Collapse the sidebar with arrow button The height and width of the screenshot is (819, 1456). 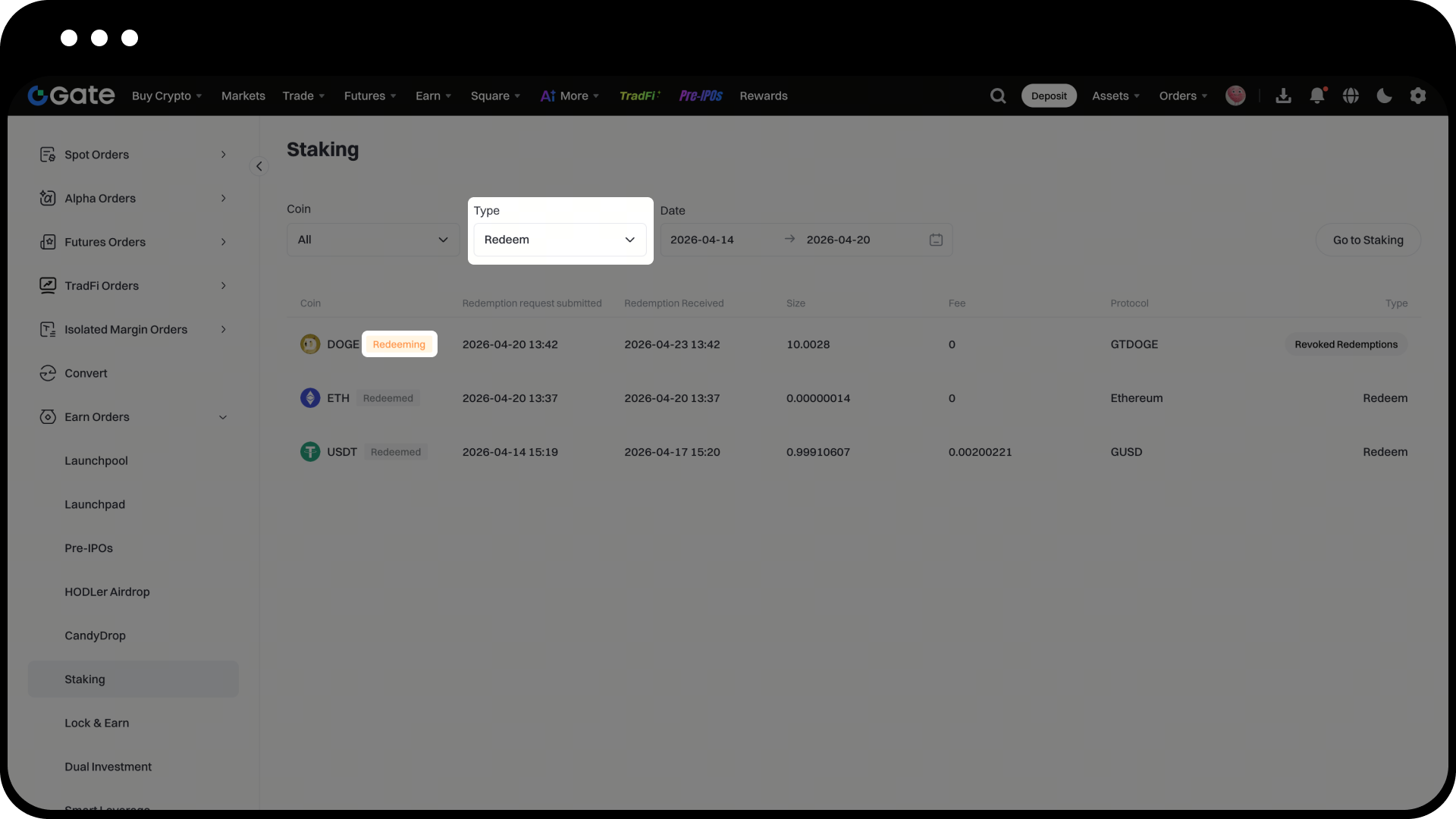point(259,166)
